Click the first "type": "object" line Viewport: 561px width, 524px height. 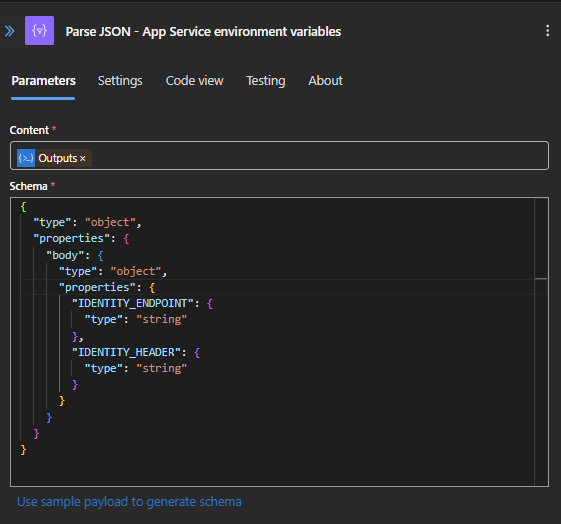(x=88, y=222)
